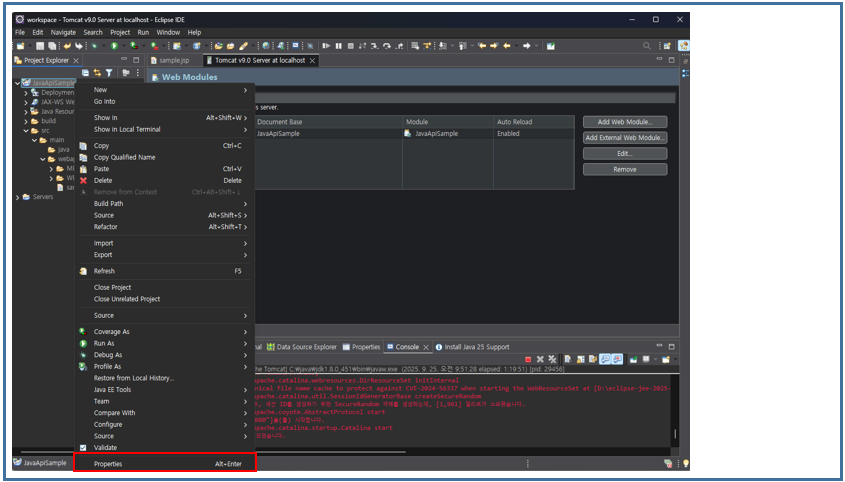Close the Console tab
The width and height of the screenshot is (845, 482).
(426, 348)
